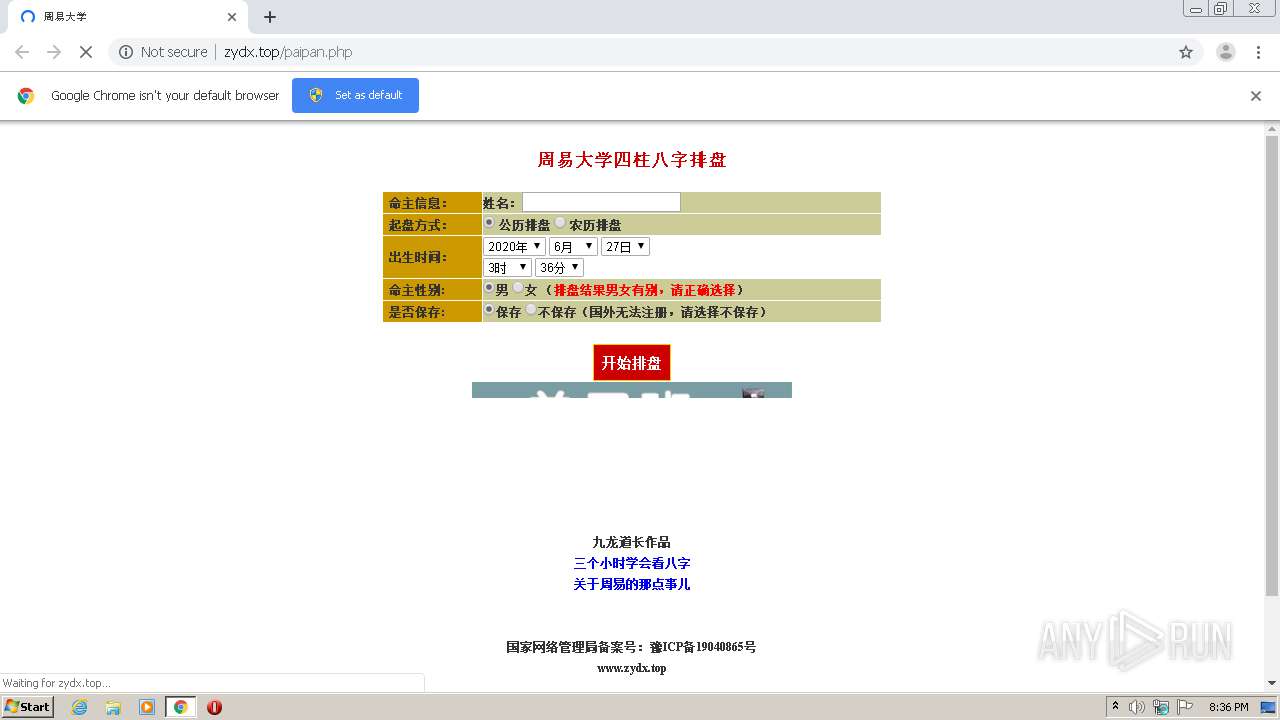
Task: Click scrollbar up arrow
Action: 1272,129
